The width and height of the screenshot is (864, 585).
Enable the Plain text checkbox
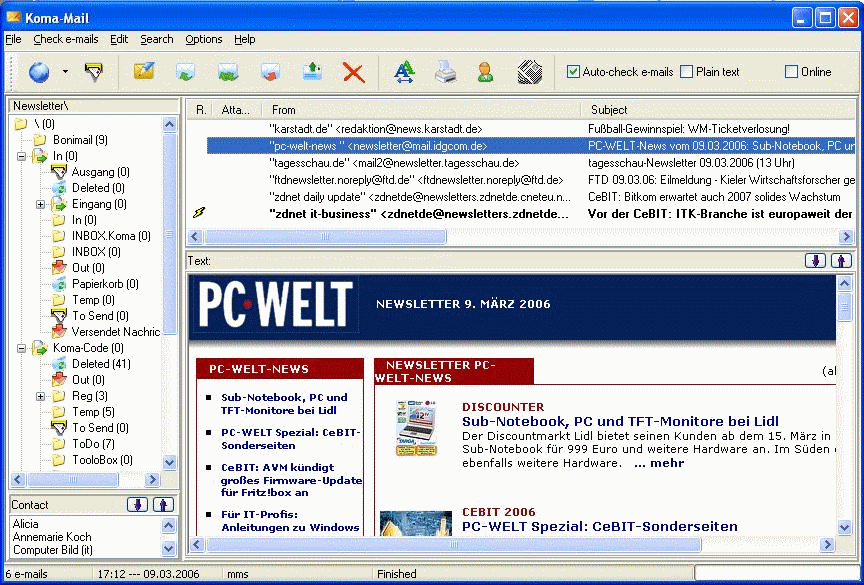click(x=686, y=72)
